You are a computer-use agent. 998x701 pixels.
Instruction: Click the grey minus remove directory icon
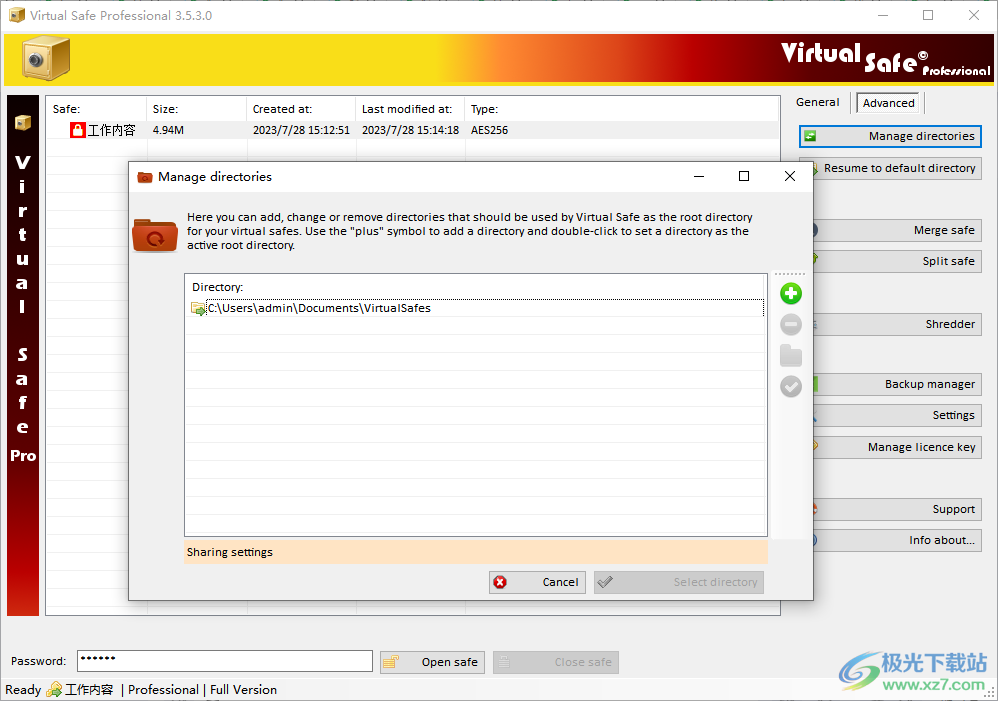[791, 325]
